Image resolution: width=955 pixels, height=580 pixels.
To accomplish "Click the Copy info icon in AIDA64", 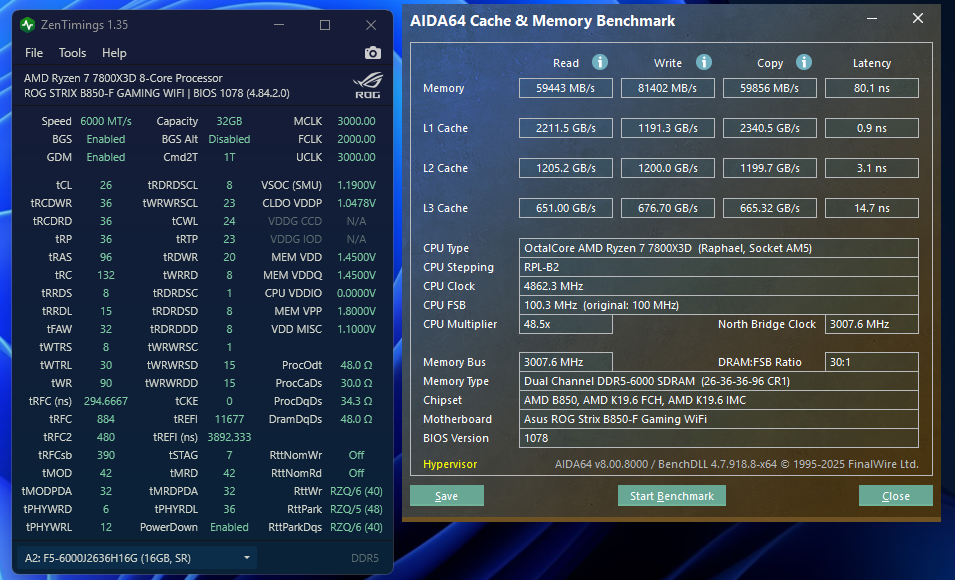I will pos(804,62).
